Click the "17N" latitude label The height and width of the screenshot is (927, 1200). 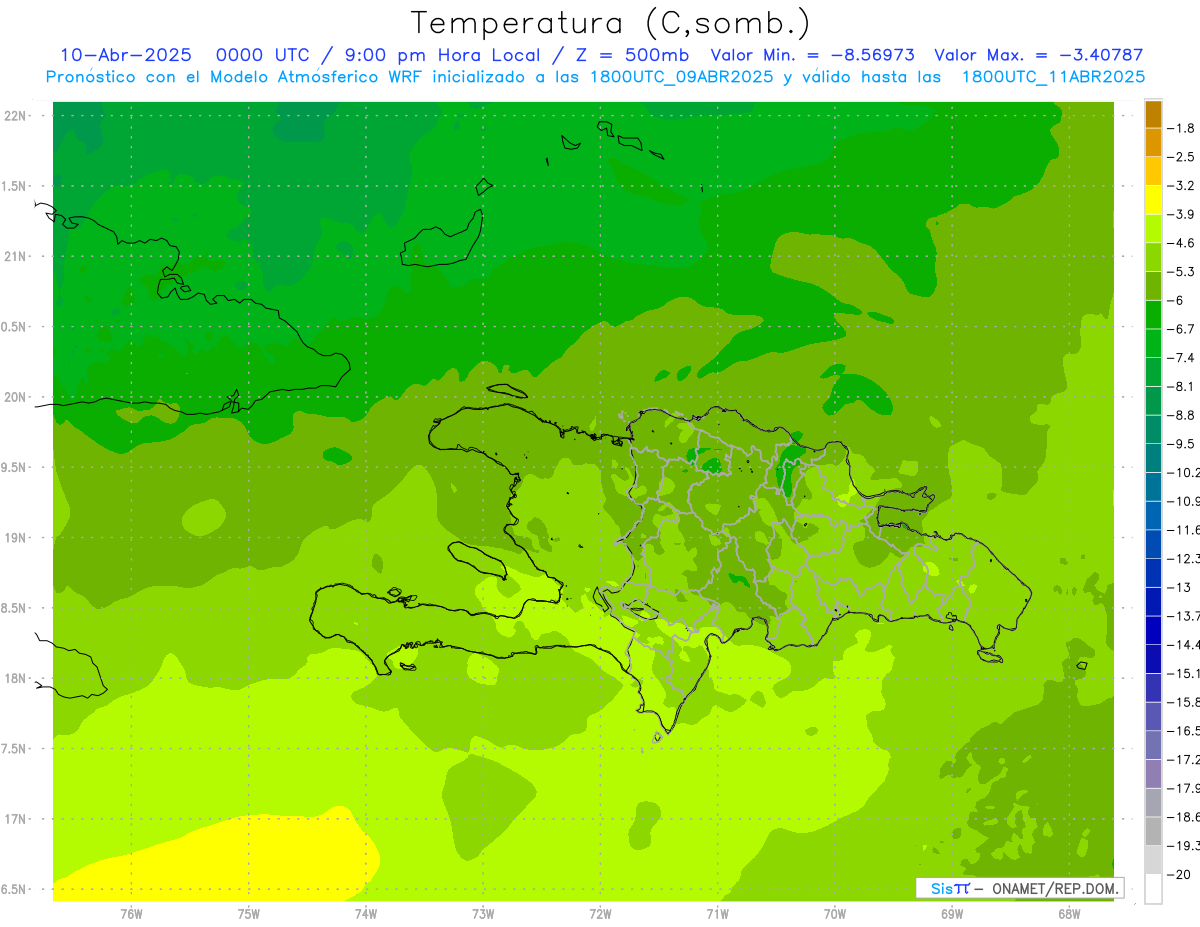click(14, 819)
